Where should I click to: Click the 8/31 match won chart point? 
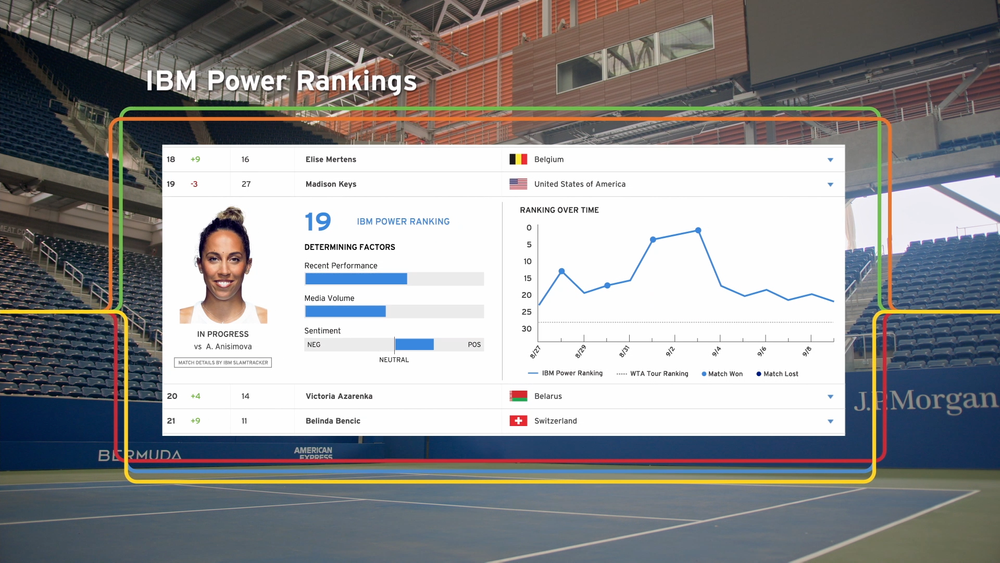pyautogui.click(x=607, y=286)
